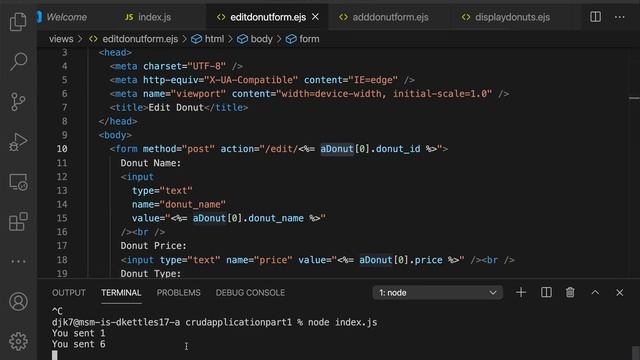Open the OUTPUT panel tab

coord(69,293)
